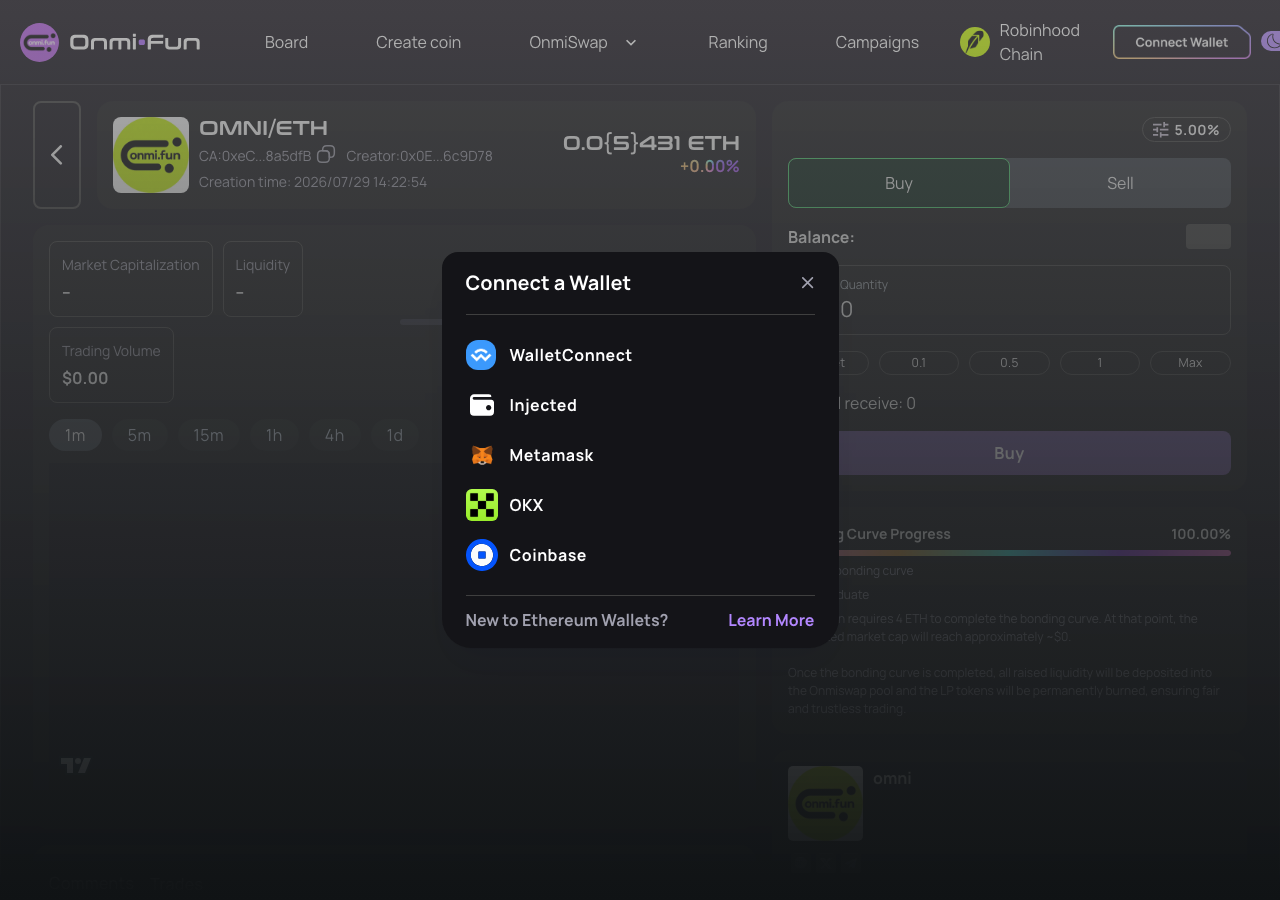Viewport: 1280px width, 900px height.
Task: Click the TradingView logo on the chart
Action: (76, 766)
